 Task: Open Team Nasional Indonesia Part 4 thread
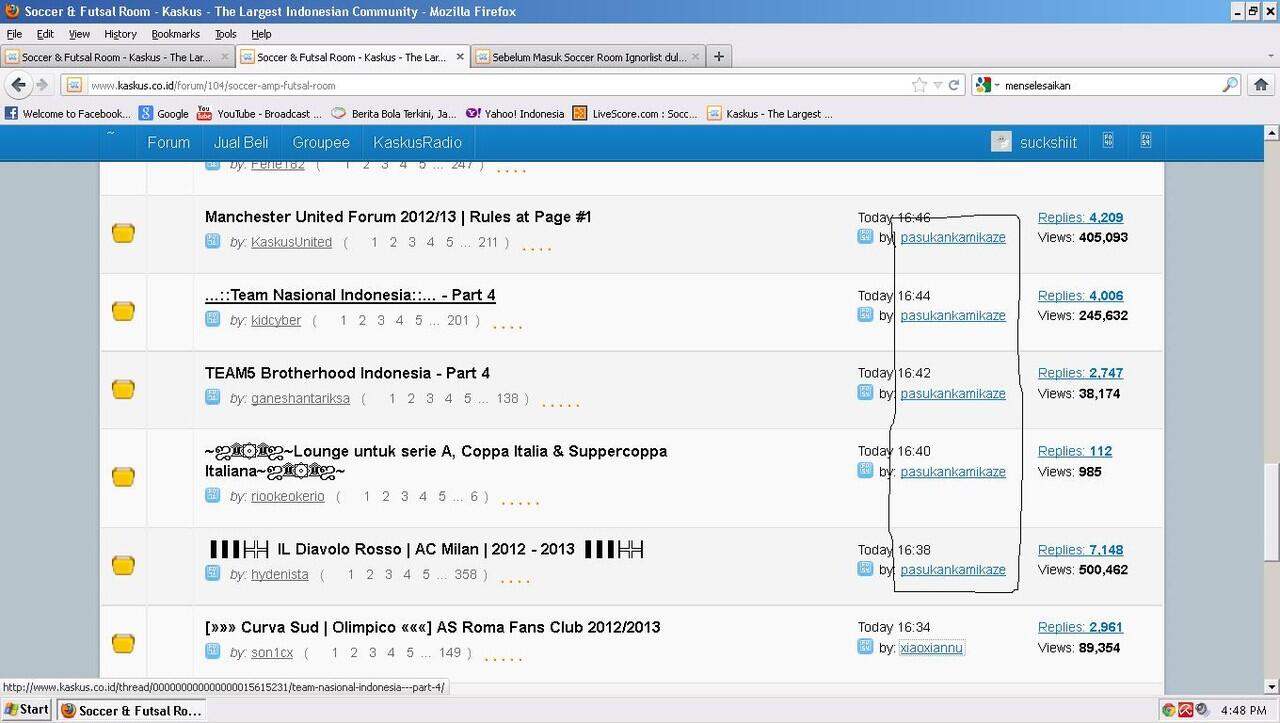(x=350, y=295)
